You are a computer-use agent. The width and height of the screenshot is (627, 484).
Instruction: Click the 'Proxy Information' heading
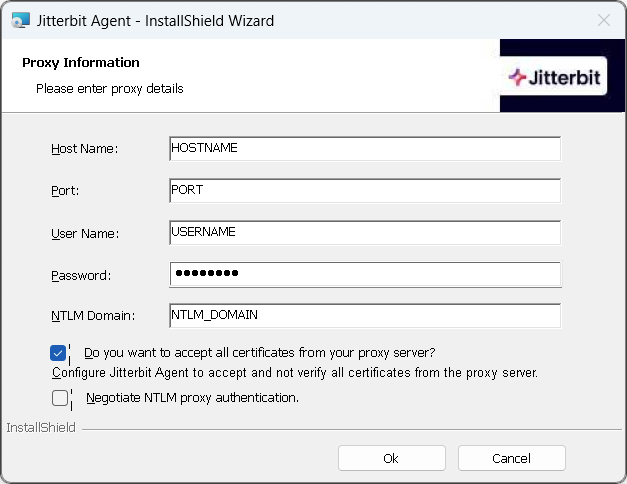(x=81, y=63)
